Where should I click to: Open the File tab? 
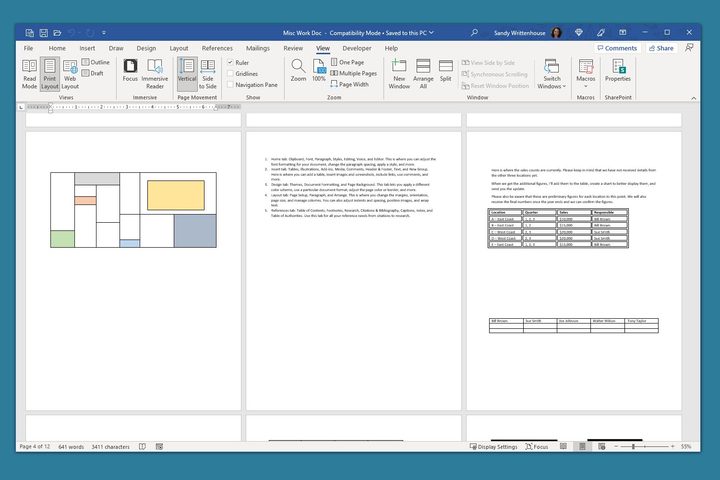coord(28,48)
